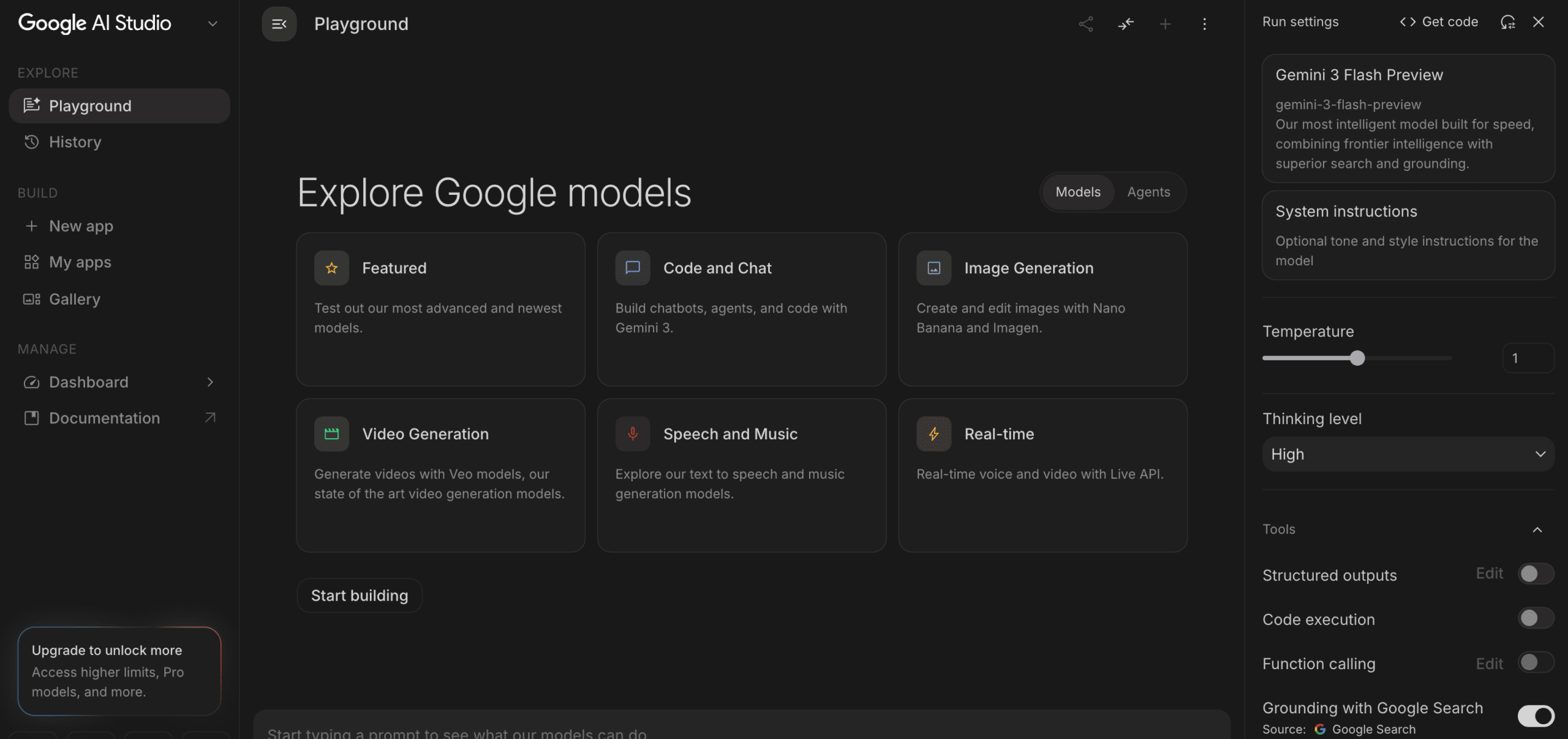The height and width of the screenshot is (739, 1568).
Task: Click the Temperature value input field
Action: [x=1528, y=358]
